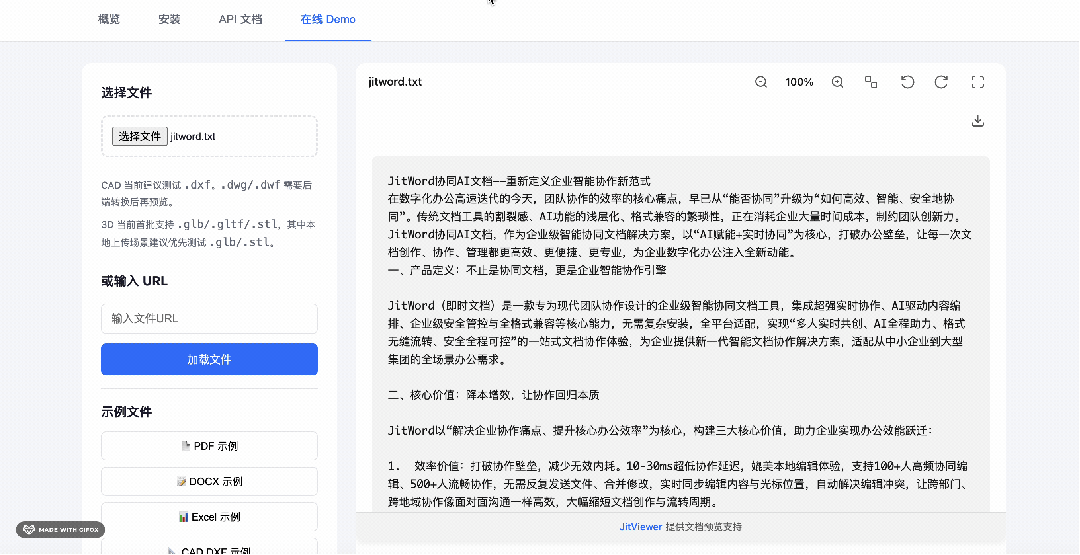Click the jitword.txt title in viewer header
Screen dimensions: 1080x555
(x=395, y=82)
